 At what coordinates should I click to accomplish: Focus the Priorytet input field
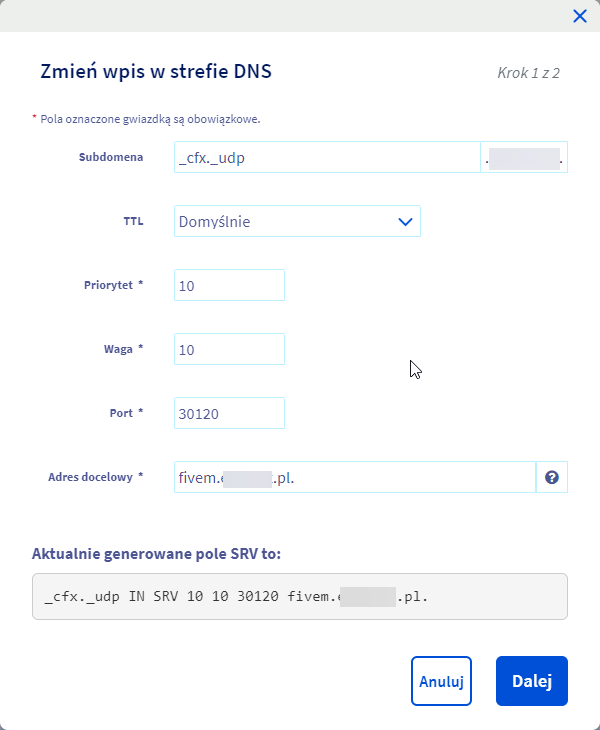pos(229,286)
